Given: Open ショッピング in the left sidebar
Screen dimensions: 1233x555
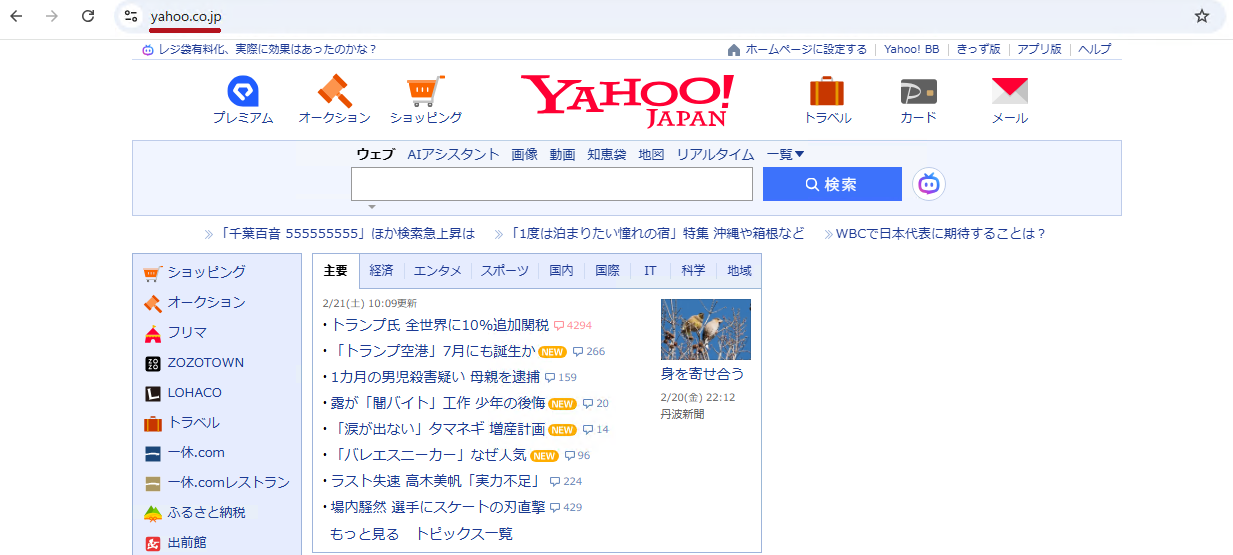Looking at the screenshot, I should [x=206, y=272].
